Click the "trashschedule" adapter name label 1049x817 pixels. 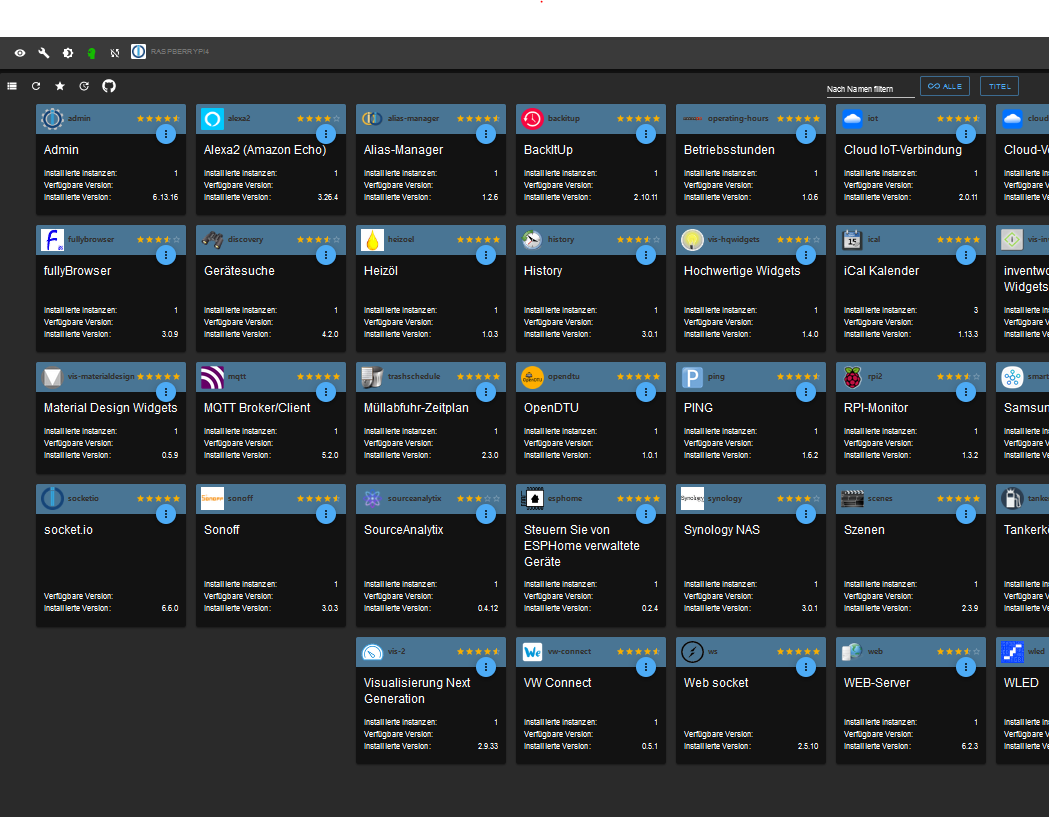pyautogui.click(x=414, y=376)
